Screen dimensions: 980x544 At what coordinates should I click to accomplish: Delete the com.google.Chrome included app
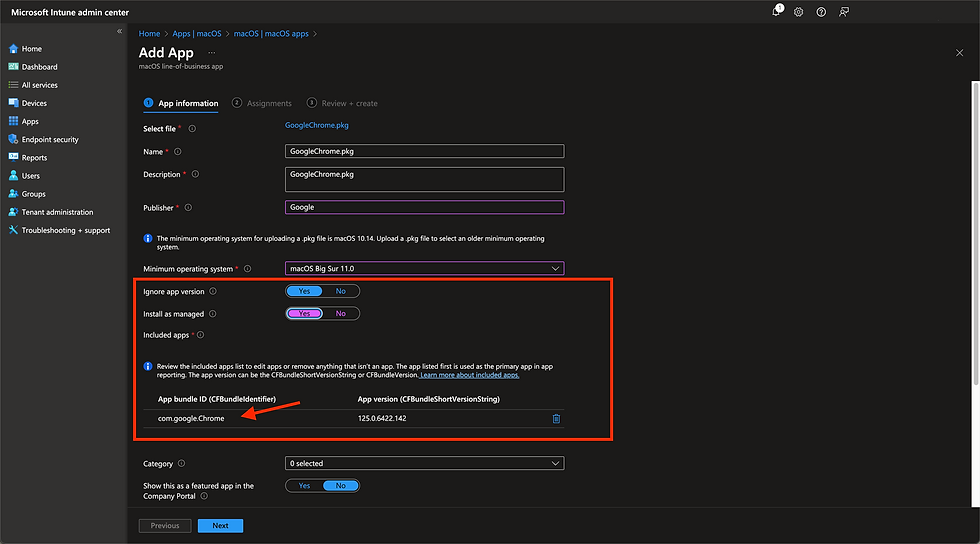(556, 418)
